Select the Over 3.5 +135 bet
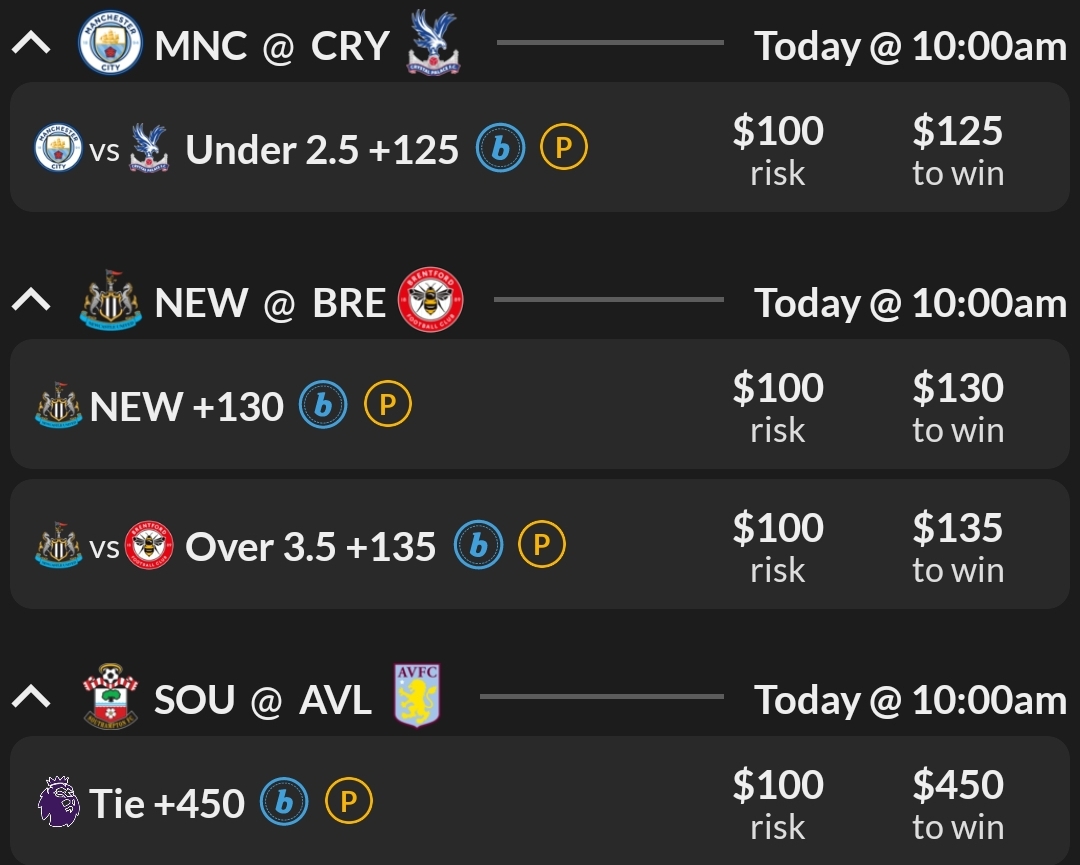Image resolution: width=1080 pixels, height=865 pixels. (310, 547)
